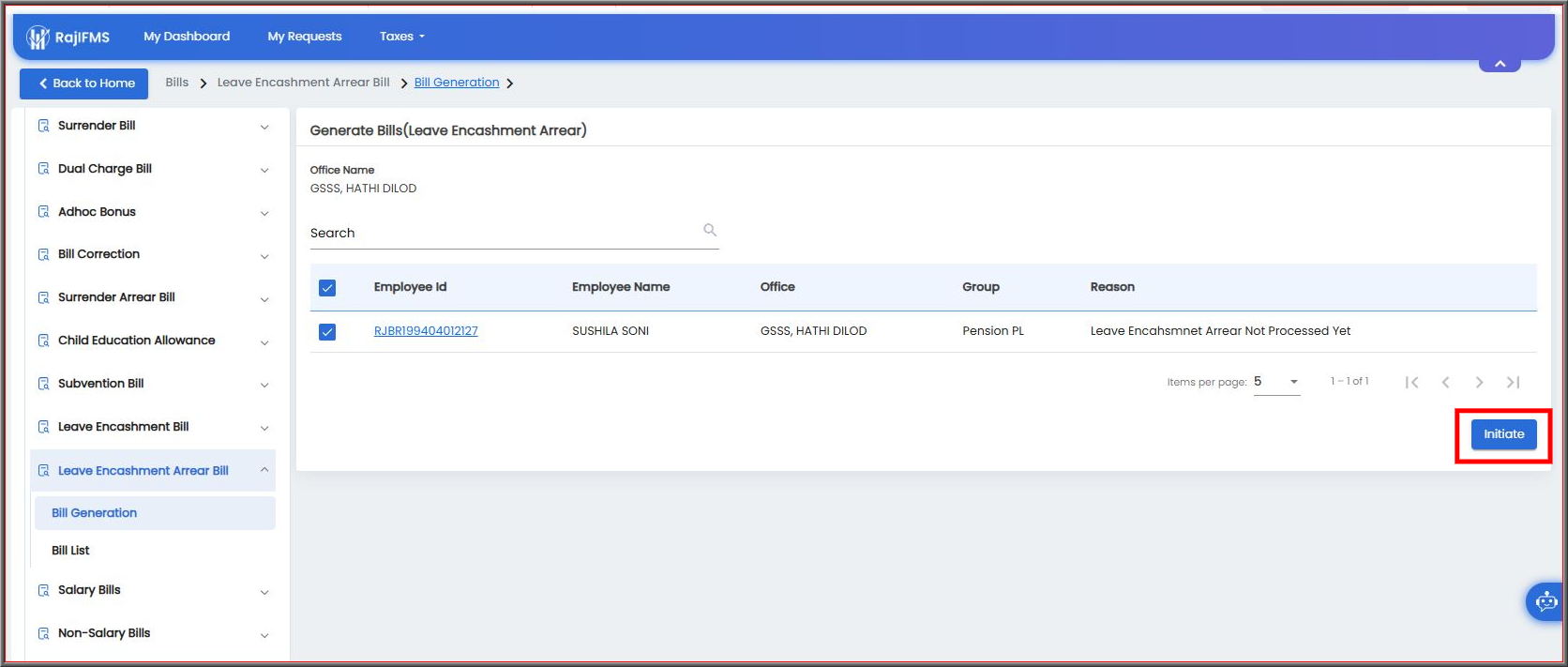The height and width of the screenshot is (667, 1568).
Task: Go to the first page of results
Action: (1411, 382)
